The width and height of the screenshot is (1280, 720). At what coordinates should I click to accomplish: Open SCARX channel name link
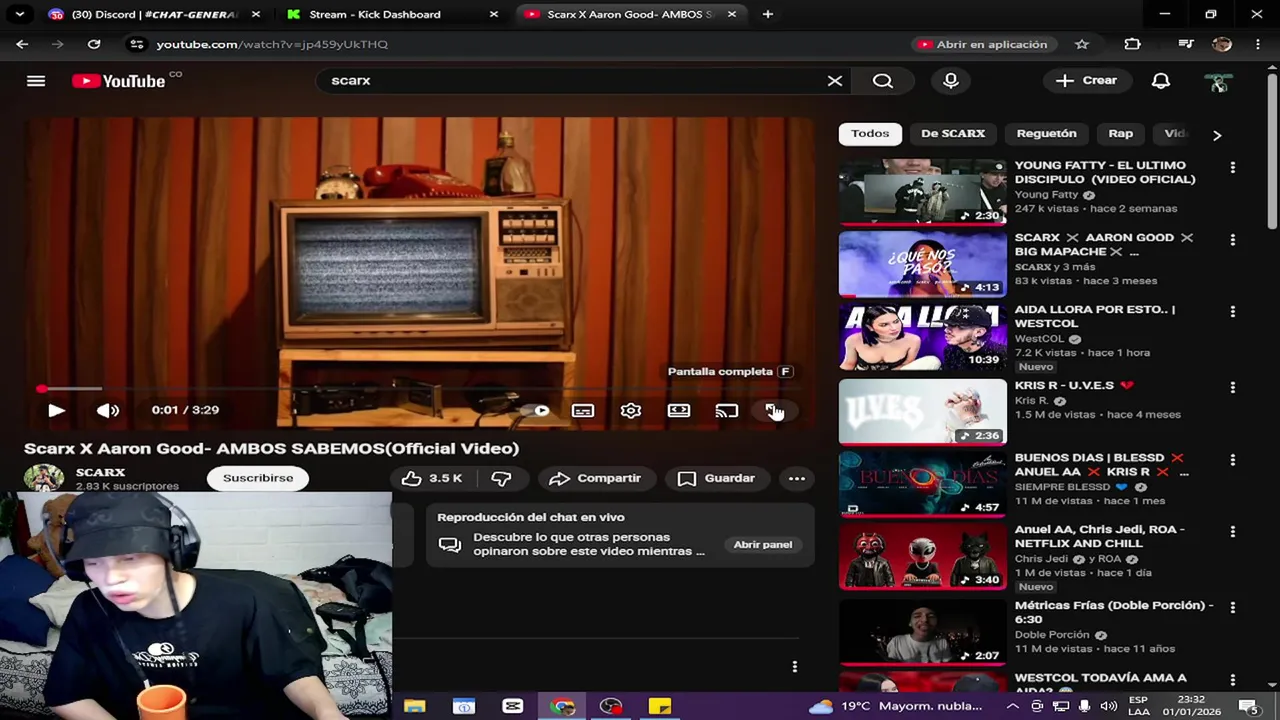[100, 472]
